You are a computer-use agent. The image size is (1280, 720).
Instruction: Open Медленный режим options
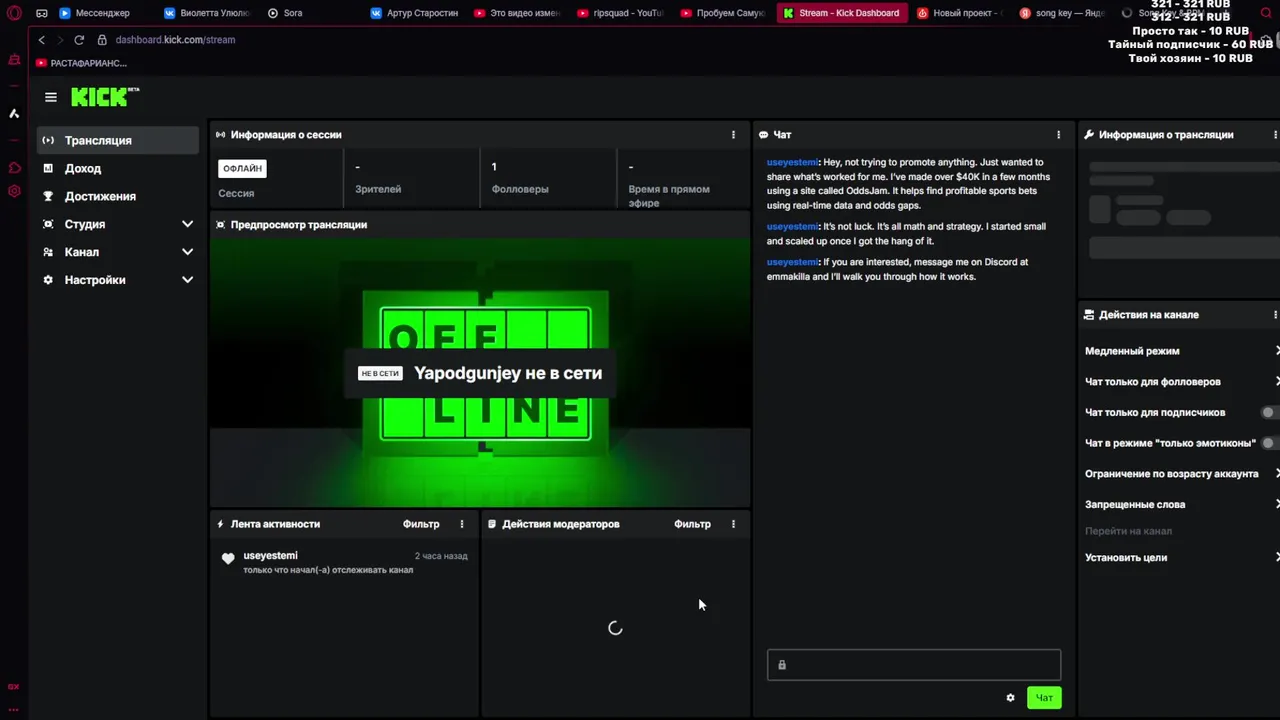click(1181, 351)
